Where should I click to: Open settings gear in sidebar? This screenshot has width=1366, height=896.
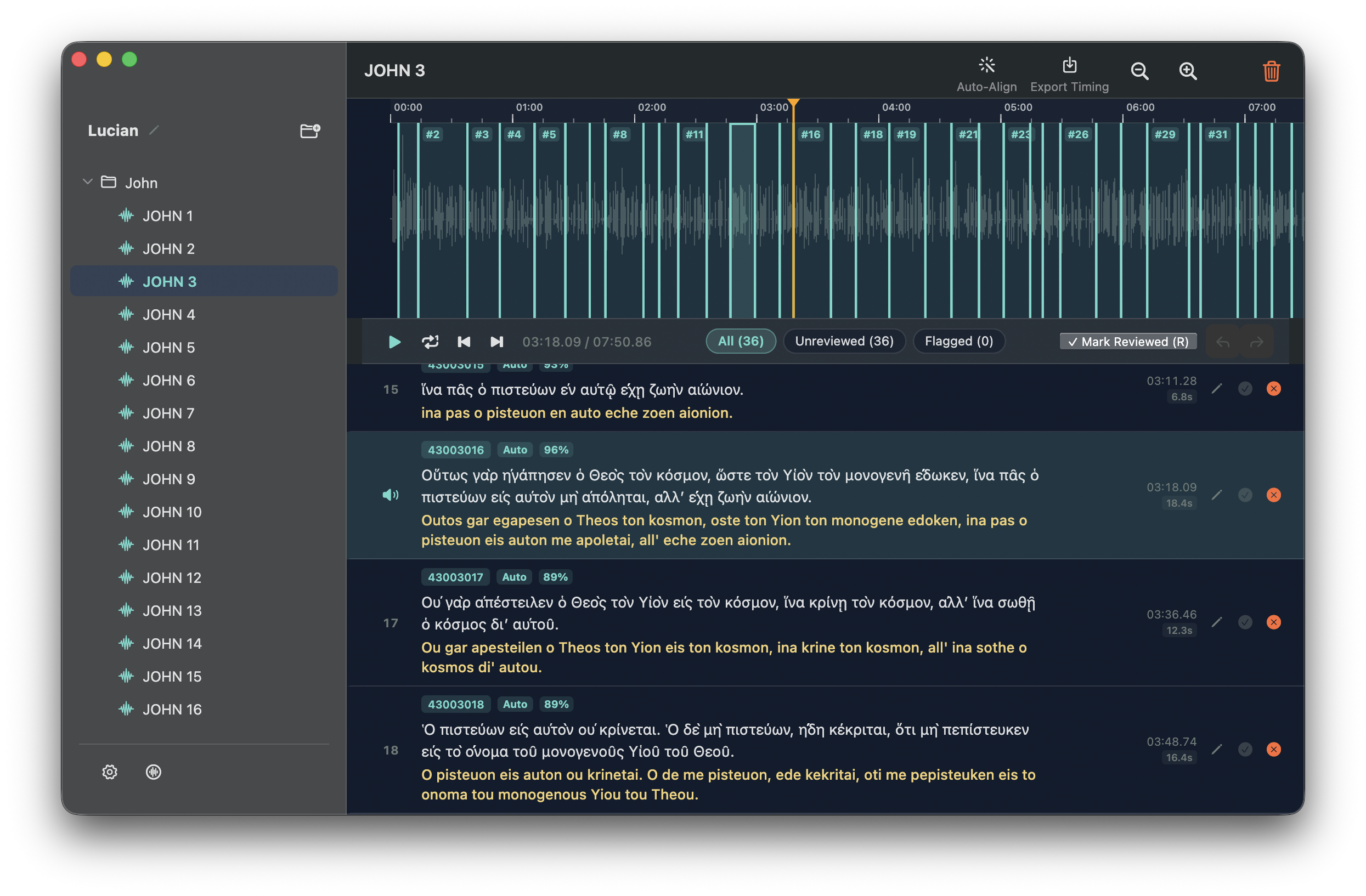tap(110, 772)
